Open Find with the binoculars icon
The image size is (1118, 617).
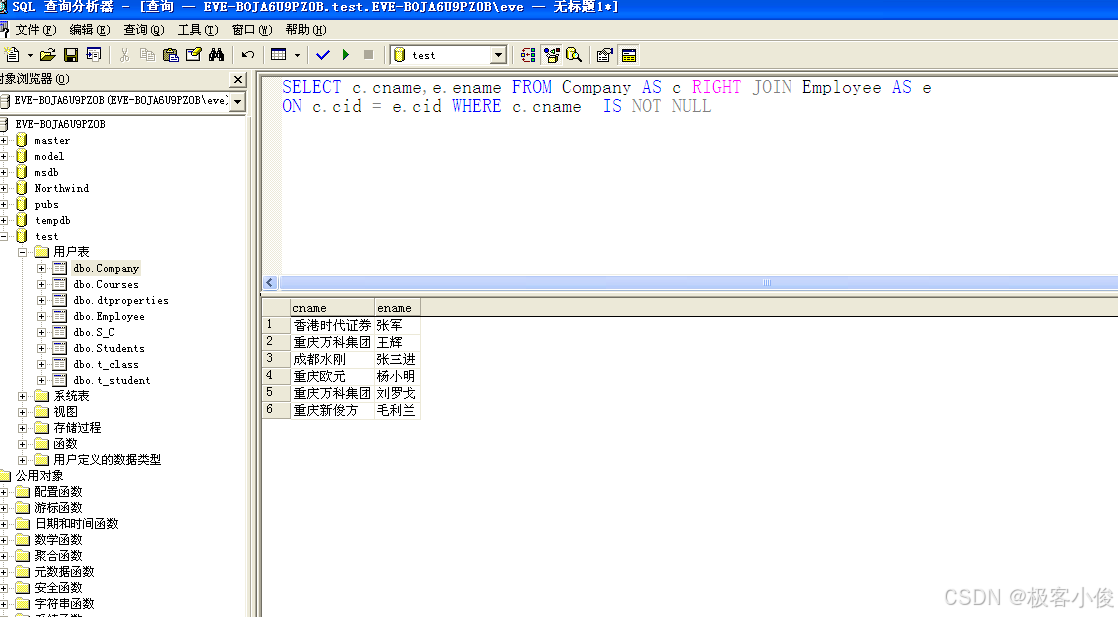pyautogui.click(x=216, y=55)
